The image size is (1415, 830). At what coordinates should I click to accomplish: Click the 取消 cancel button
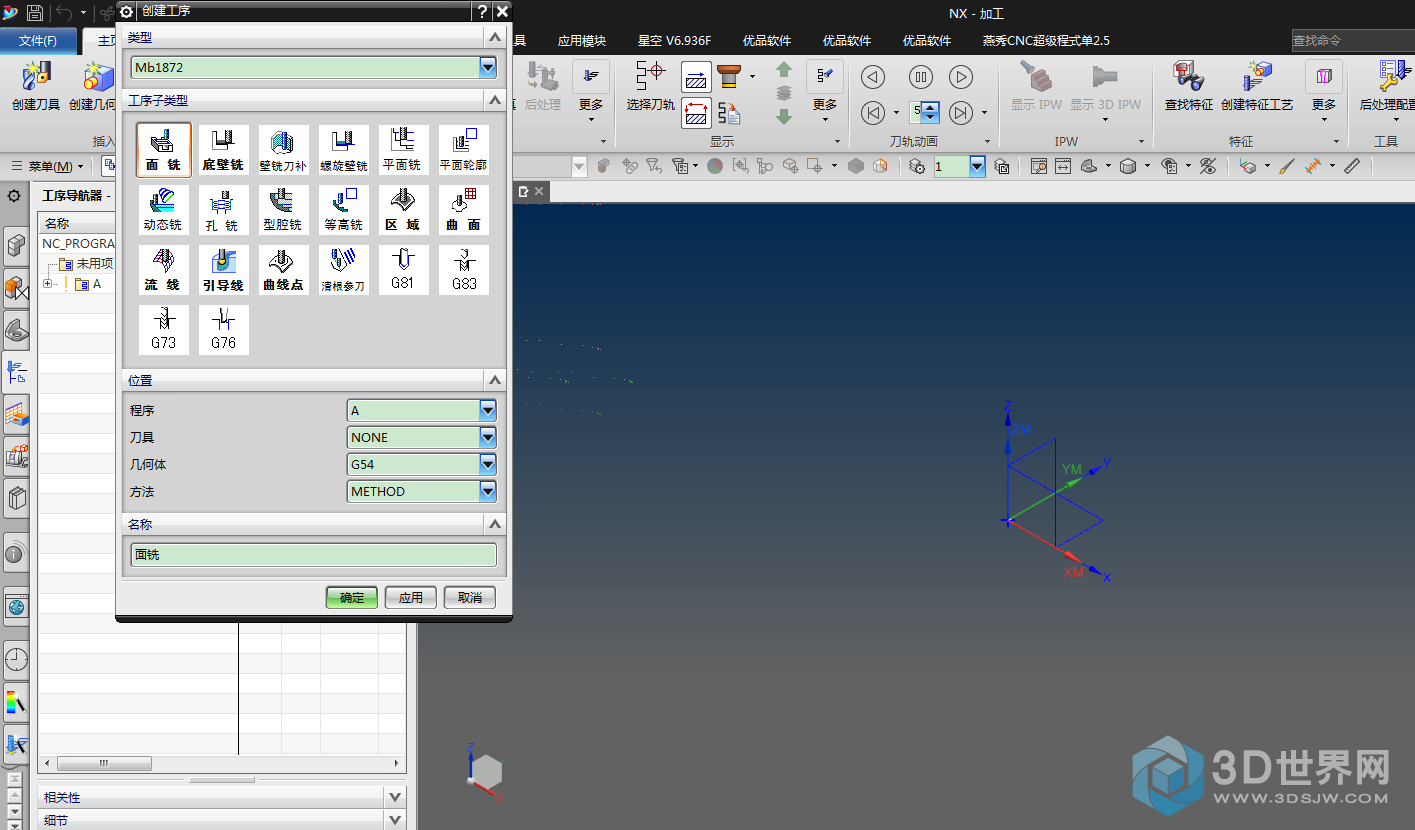click(470, 597)
